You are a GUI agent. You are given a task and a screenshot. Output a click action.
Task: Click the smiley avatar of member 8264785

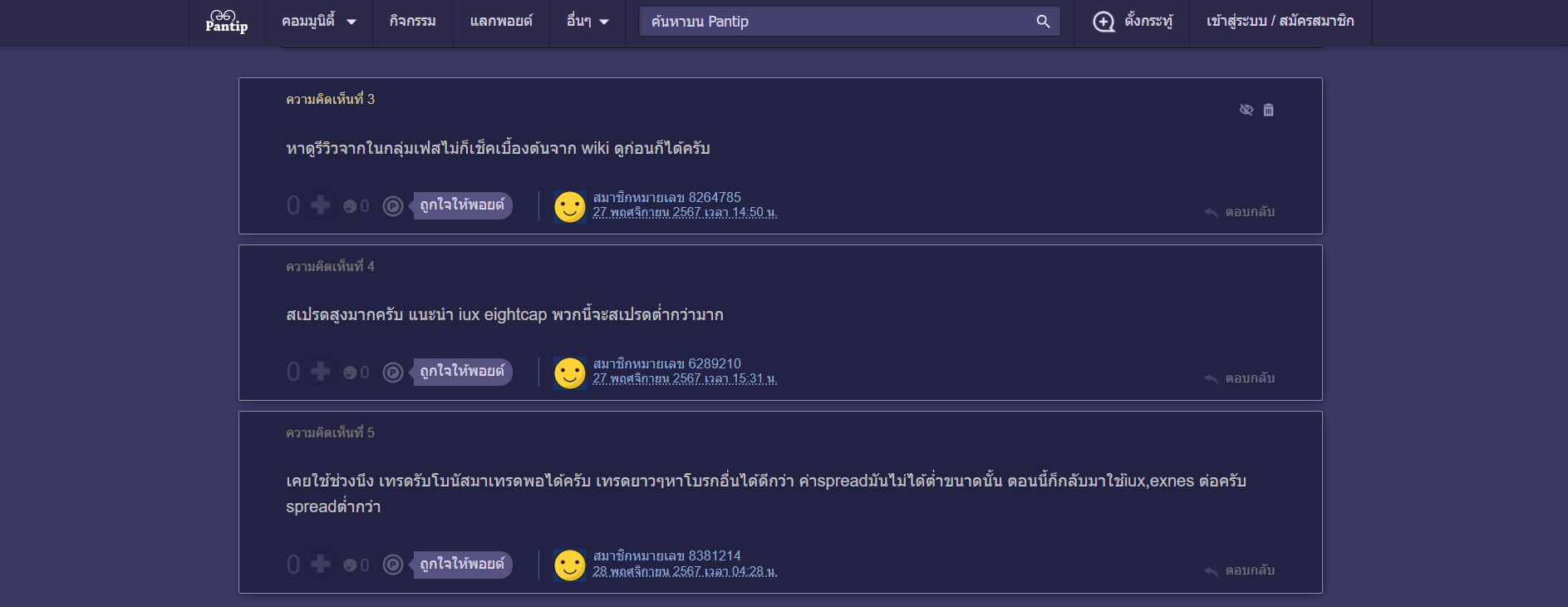coord(570,207)
